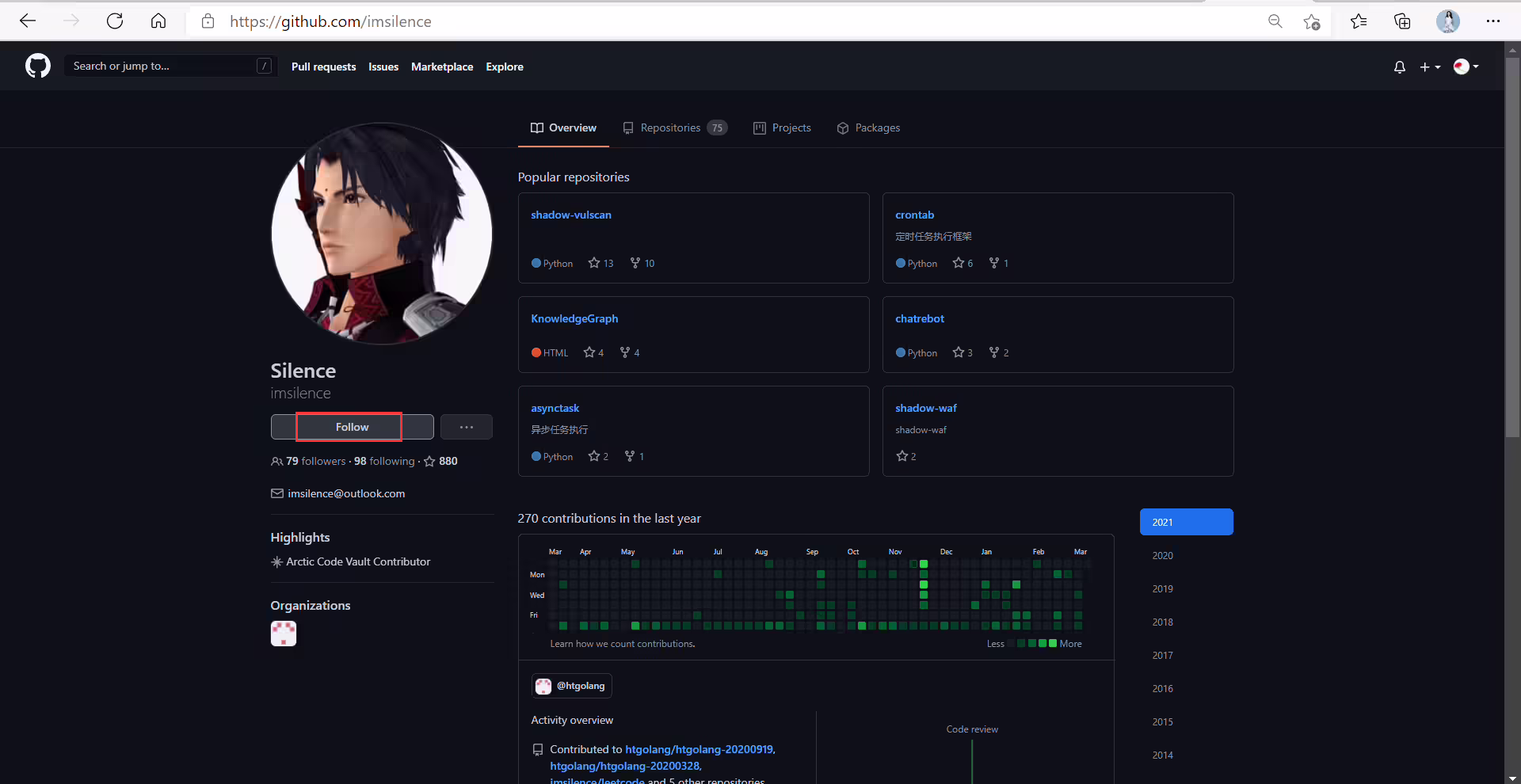Open the user avatar menu dropdown

point(1466,67)
